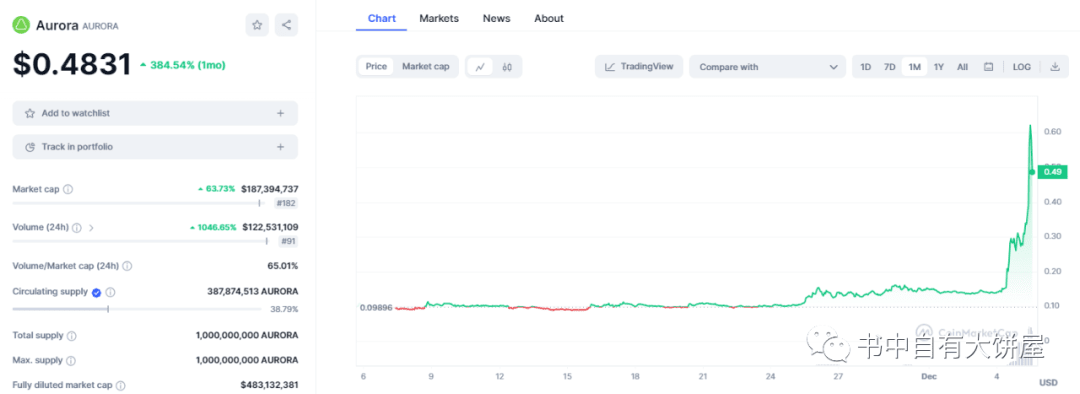Screen dimensions: 1080x394
Task: Download chart data icon
Action: pyautogui.click(x=1055, y=67)
